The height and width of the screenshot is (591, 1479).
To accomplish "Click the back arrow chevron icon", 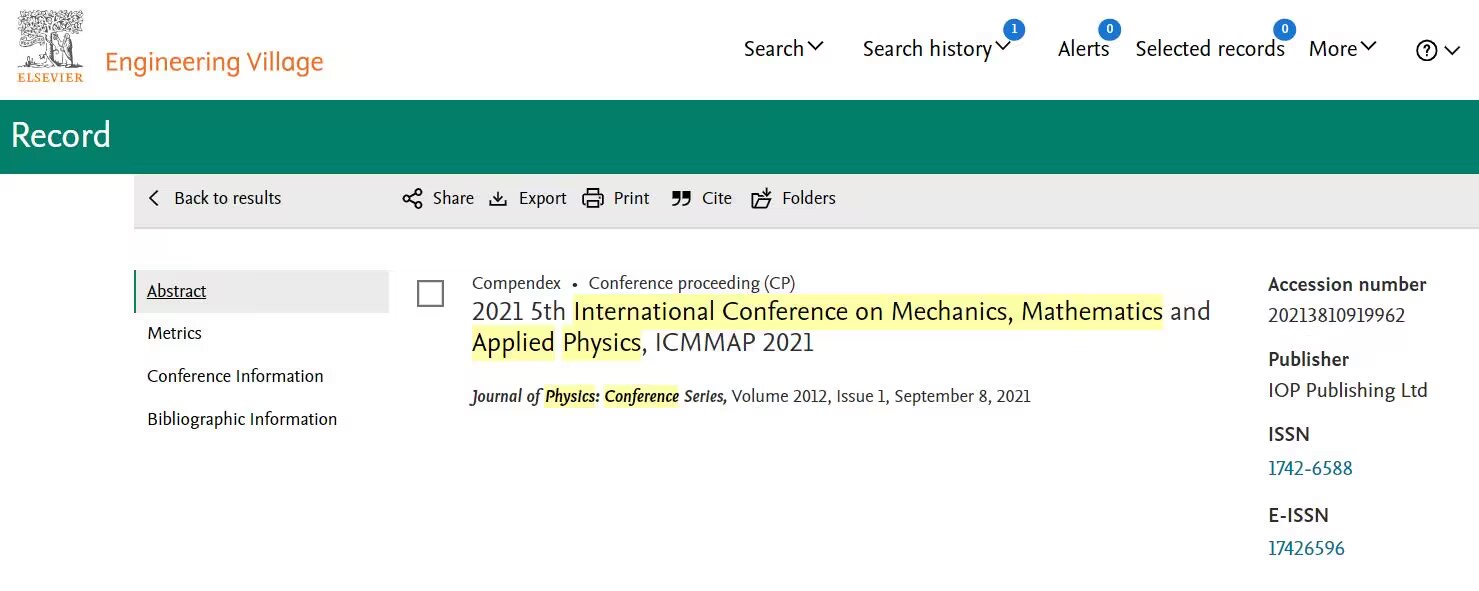I will [x=154, y=198].
